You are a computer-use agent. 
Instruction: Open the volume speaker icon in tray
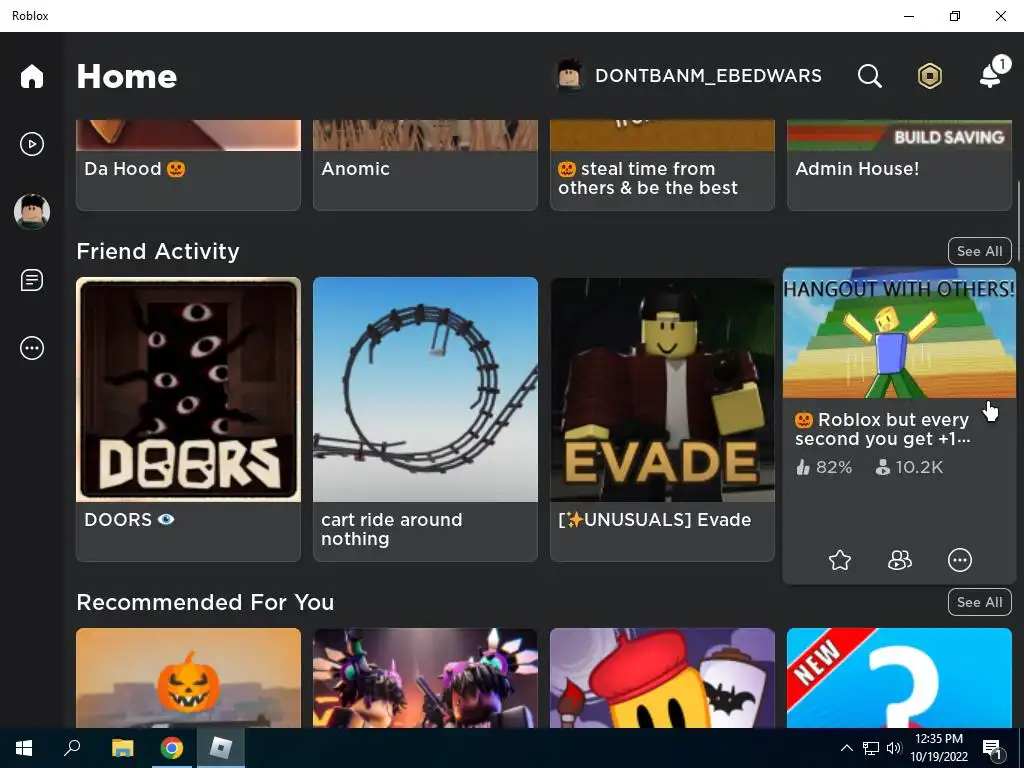point(894,748)
